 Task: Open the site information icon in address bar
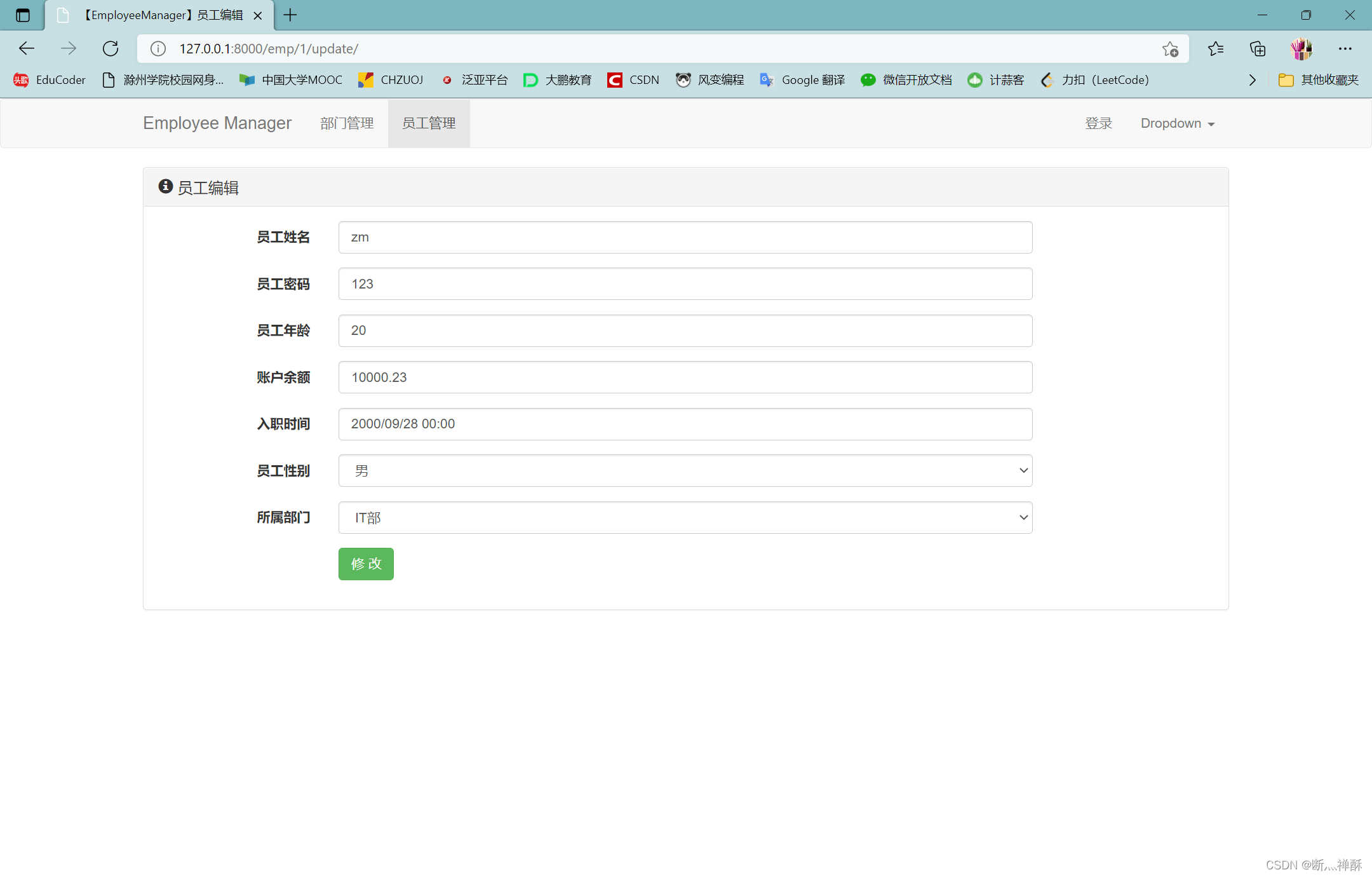click(158, 49)
